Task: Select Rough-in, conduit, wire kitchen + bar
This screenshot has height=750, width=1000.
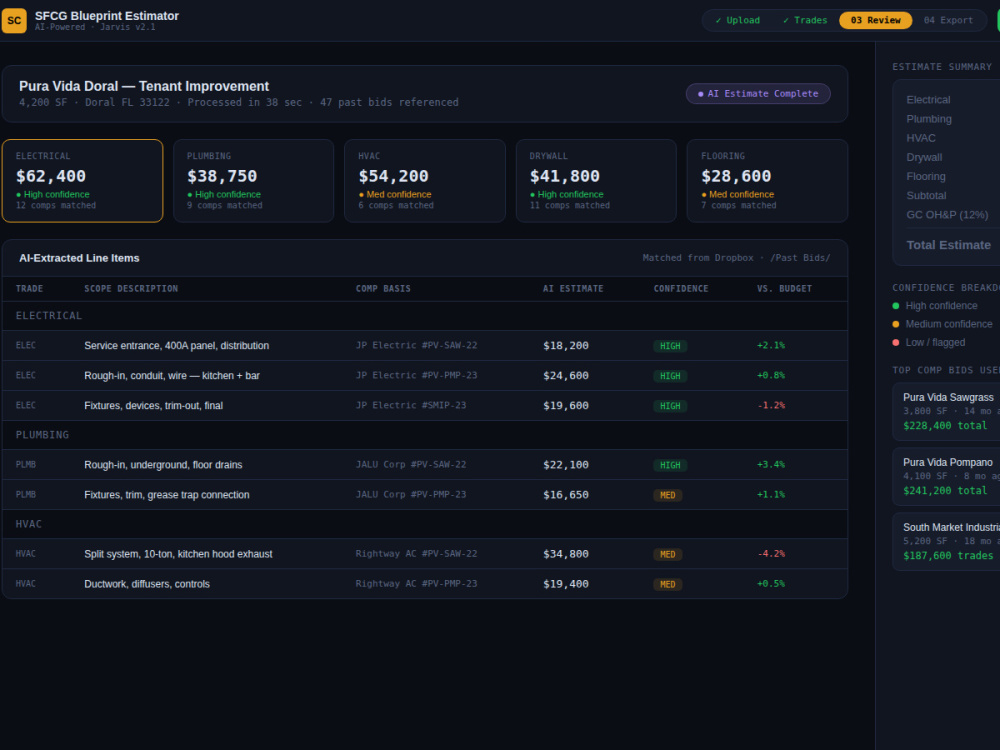Action: tap(425, 376)
